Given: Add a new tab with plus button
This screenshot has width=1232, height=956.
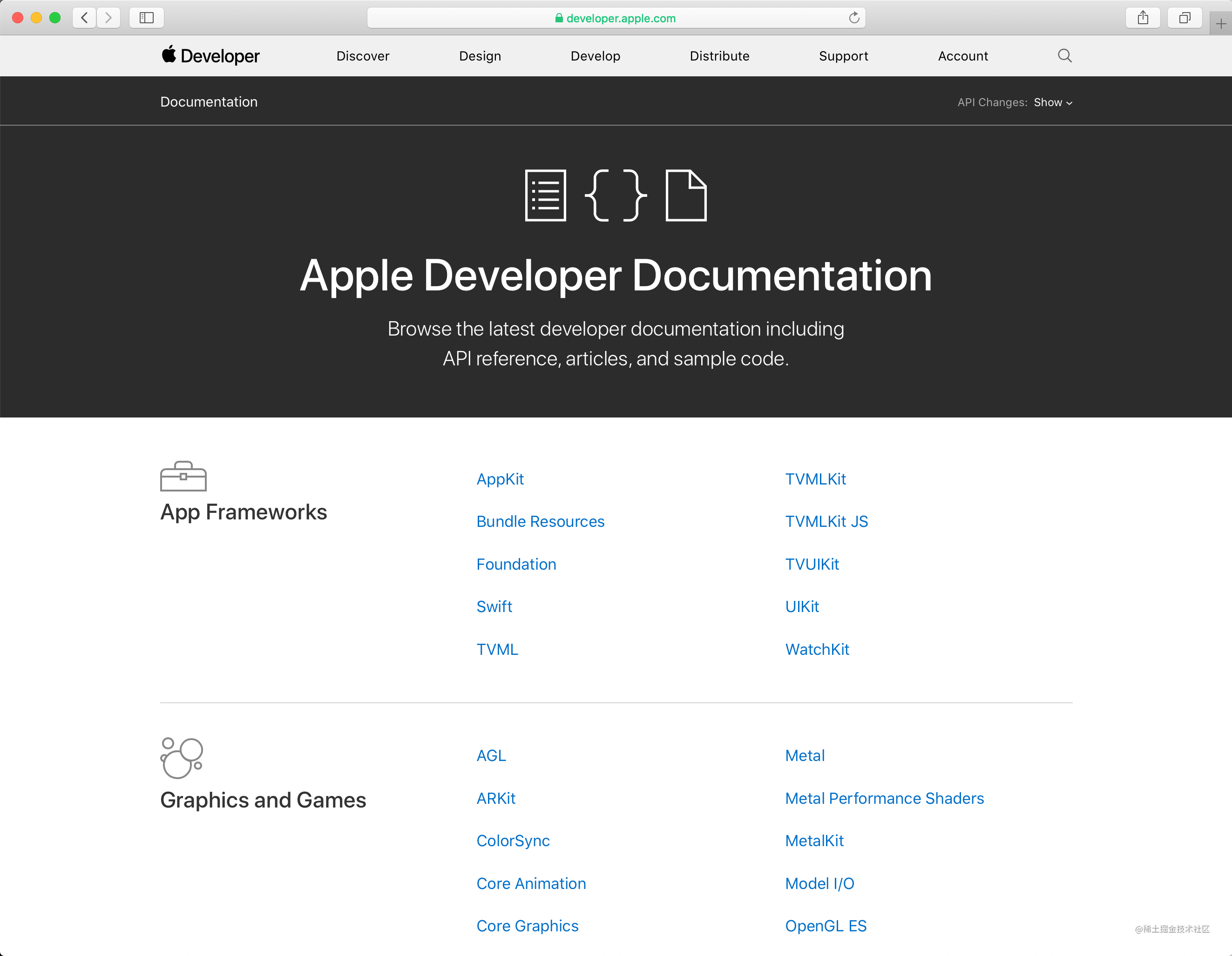Looking at the screenshot, I should click(x=1221, y=24).
